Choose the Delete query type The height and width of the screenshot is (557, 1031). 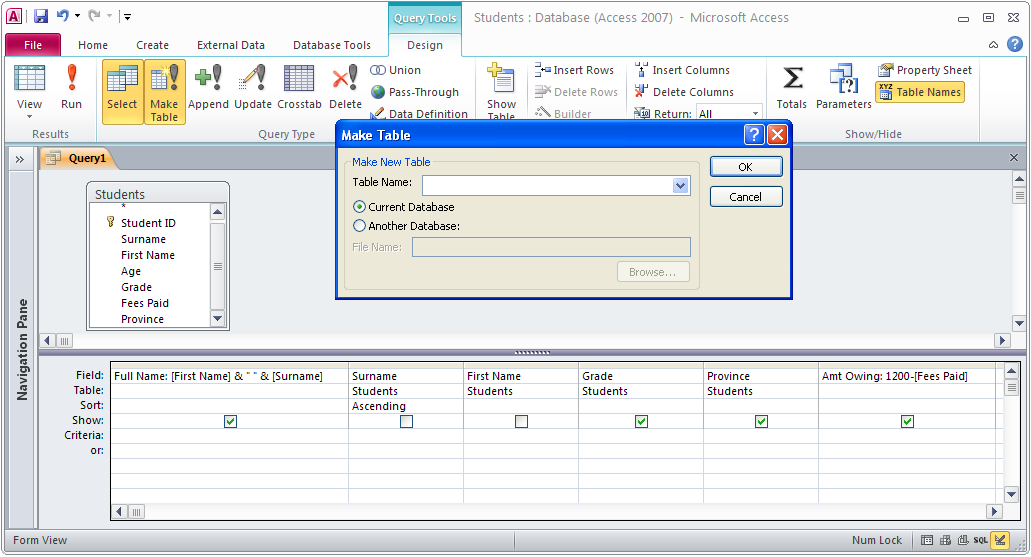[x=345, y=87]
